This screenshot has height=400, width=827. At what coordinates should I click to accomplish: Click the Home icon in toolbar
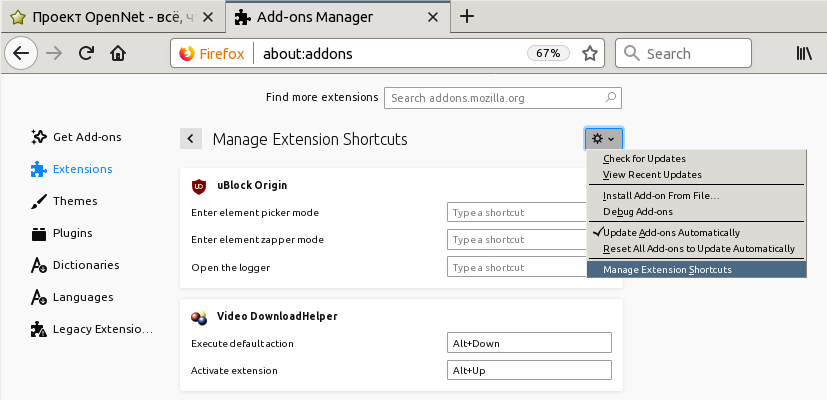[118, 54]
